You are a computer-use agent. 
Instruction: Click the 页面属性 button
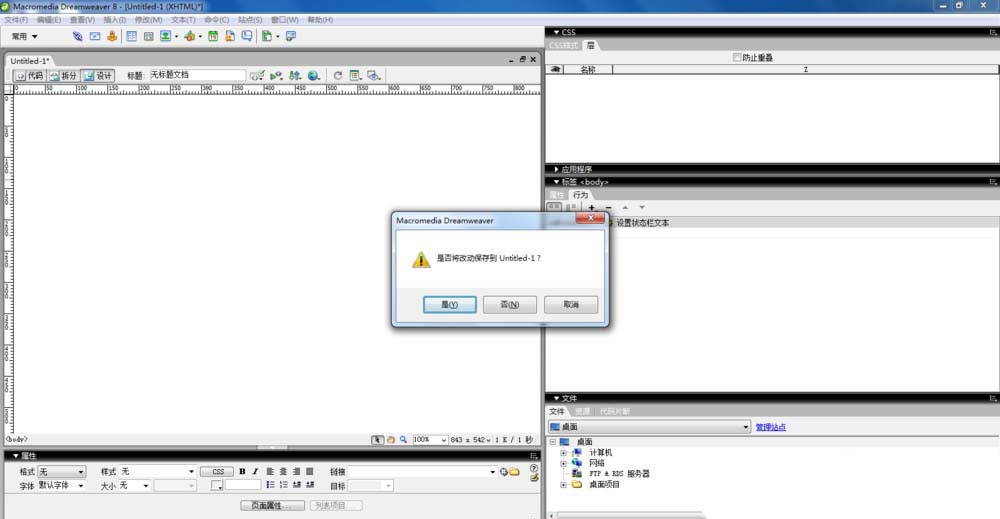click(272, 506)
